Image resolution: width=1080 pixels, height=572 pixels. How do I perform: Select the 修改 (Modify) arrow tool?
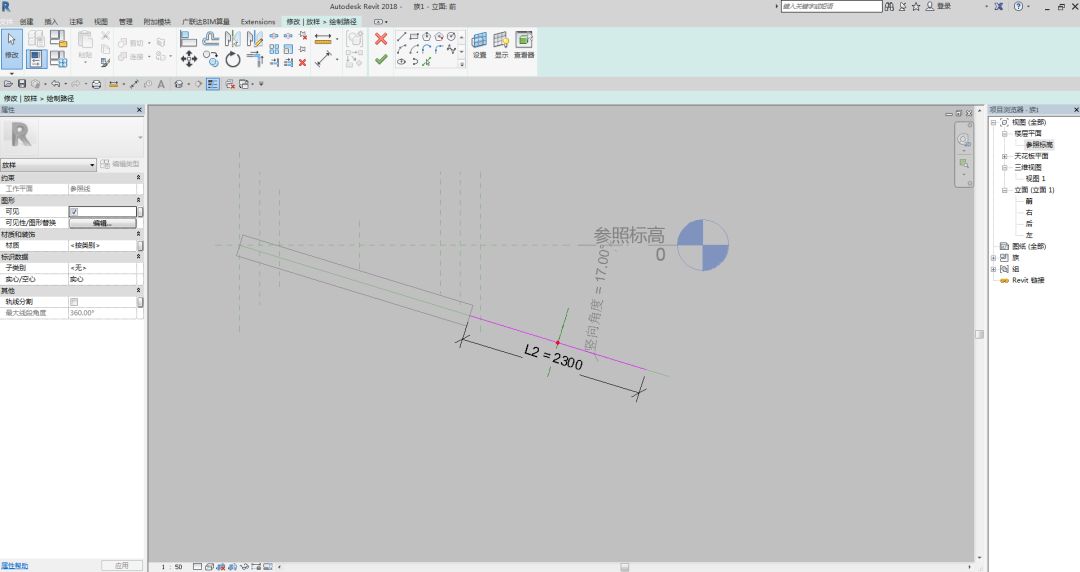pyautogui.click(x=12, y=47)
